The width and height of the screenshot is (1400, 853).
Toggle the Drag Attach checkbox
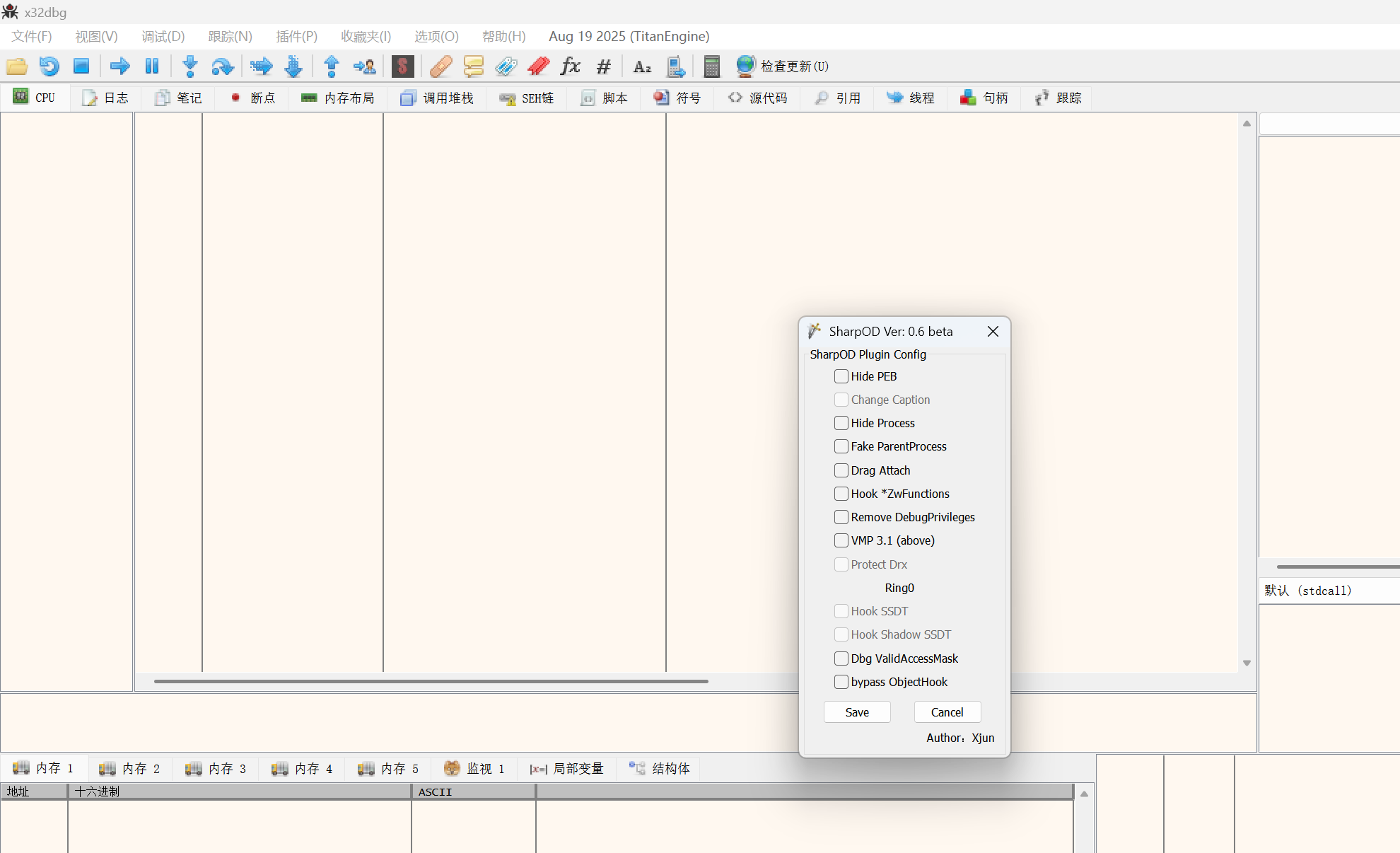pyautogui.click(x=841, y=470)
